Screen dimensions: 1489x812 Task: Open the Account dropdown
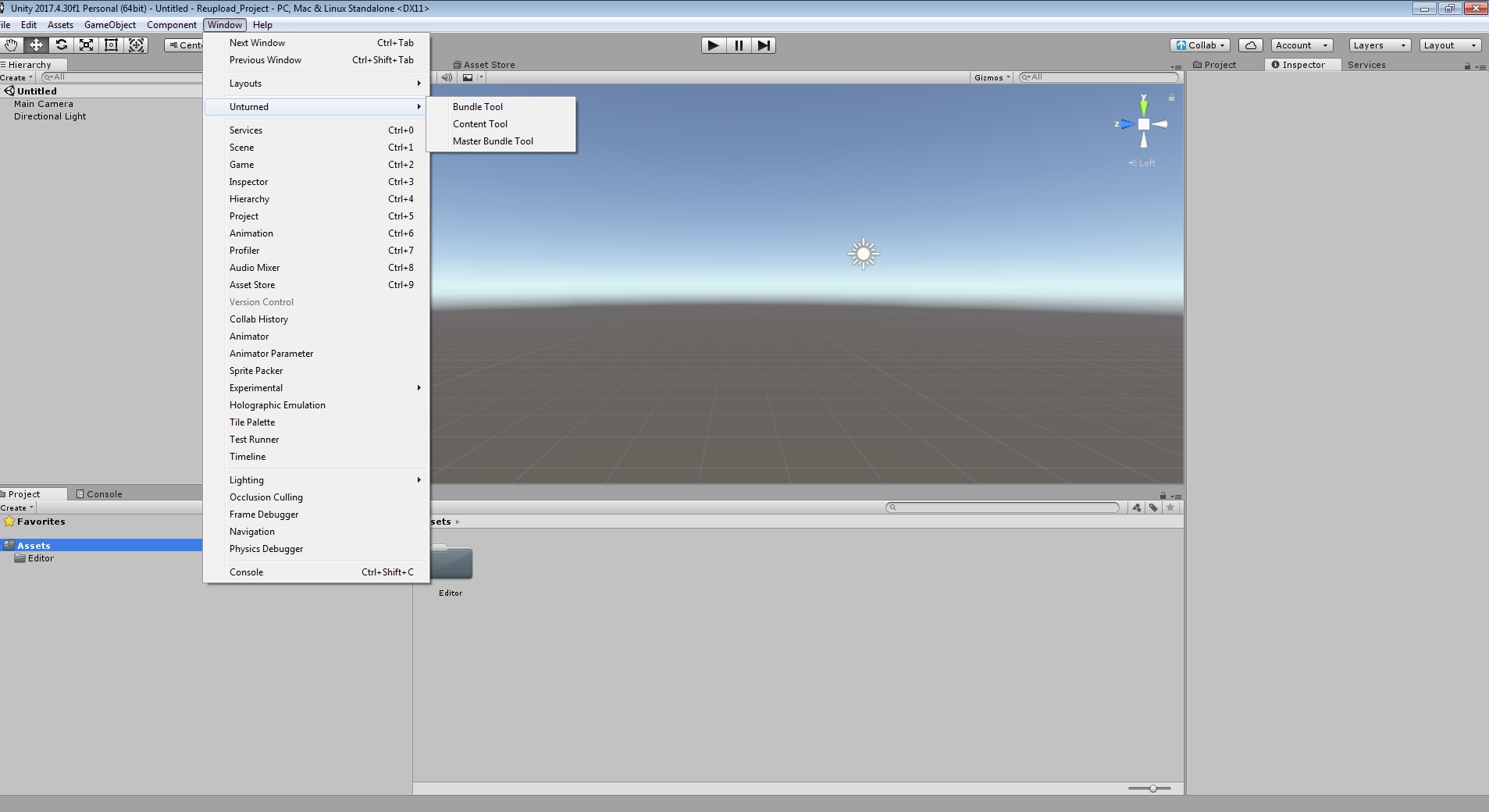pyautogui.click(x=1302, y=45)
